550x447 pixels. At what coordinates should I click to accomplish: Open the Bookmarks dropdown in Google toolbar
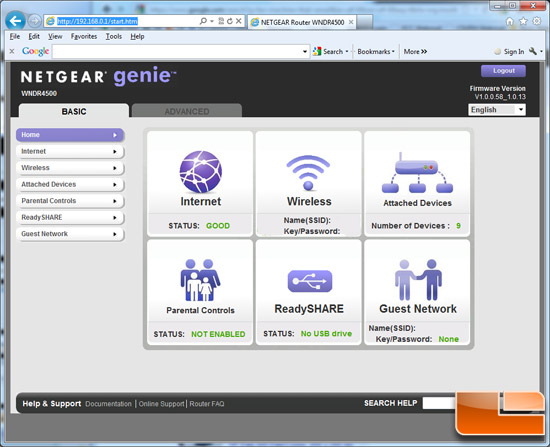click(x=376, y=52)
